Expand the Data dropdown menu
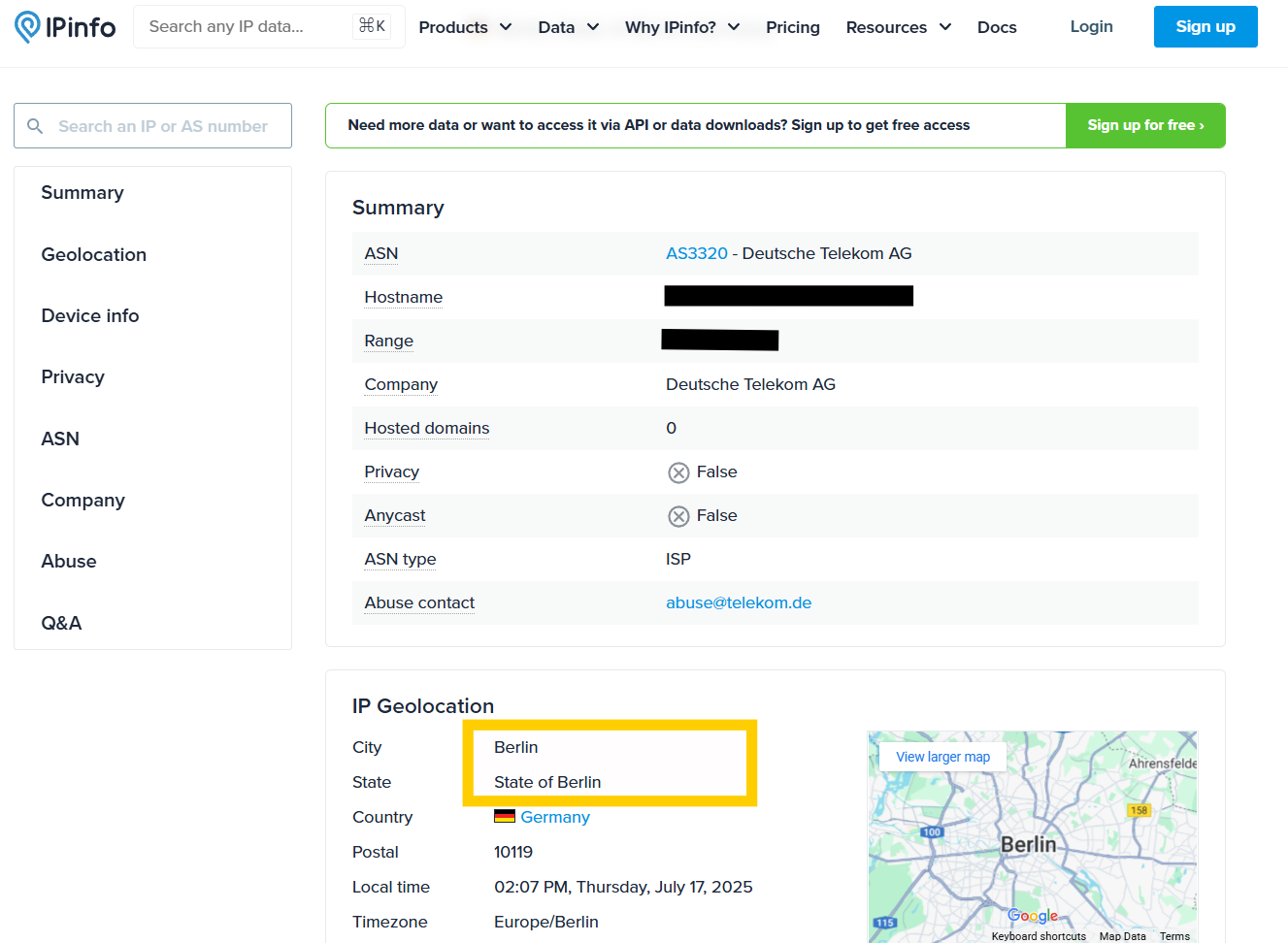Viewport: 1288px width, 943px height. 569,27
